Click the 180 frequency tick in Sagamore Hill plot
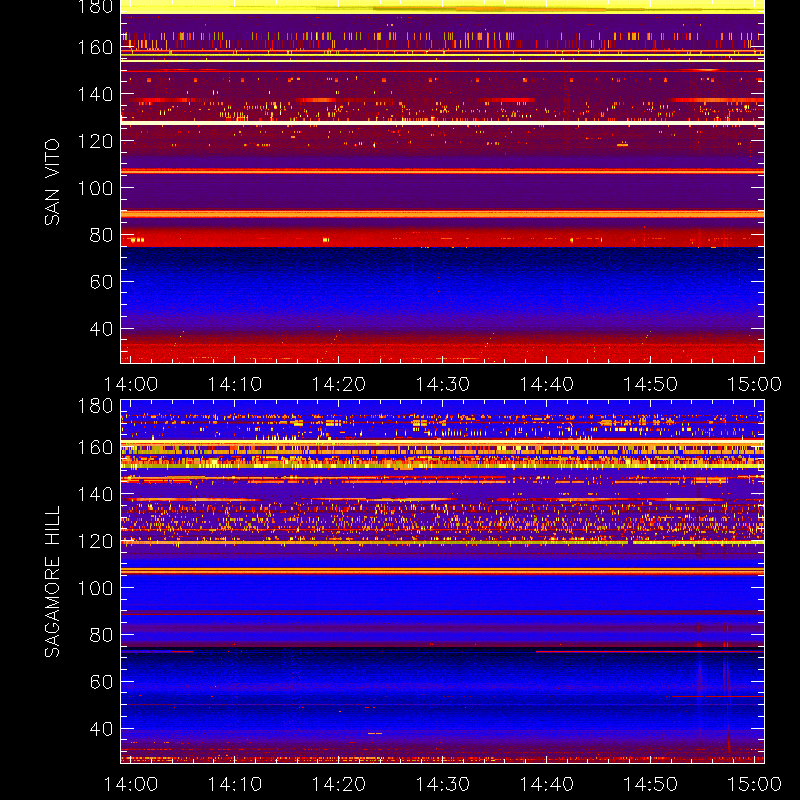The image size is (800, 800). (x=95, y=406)
